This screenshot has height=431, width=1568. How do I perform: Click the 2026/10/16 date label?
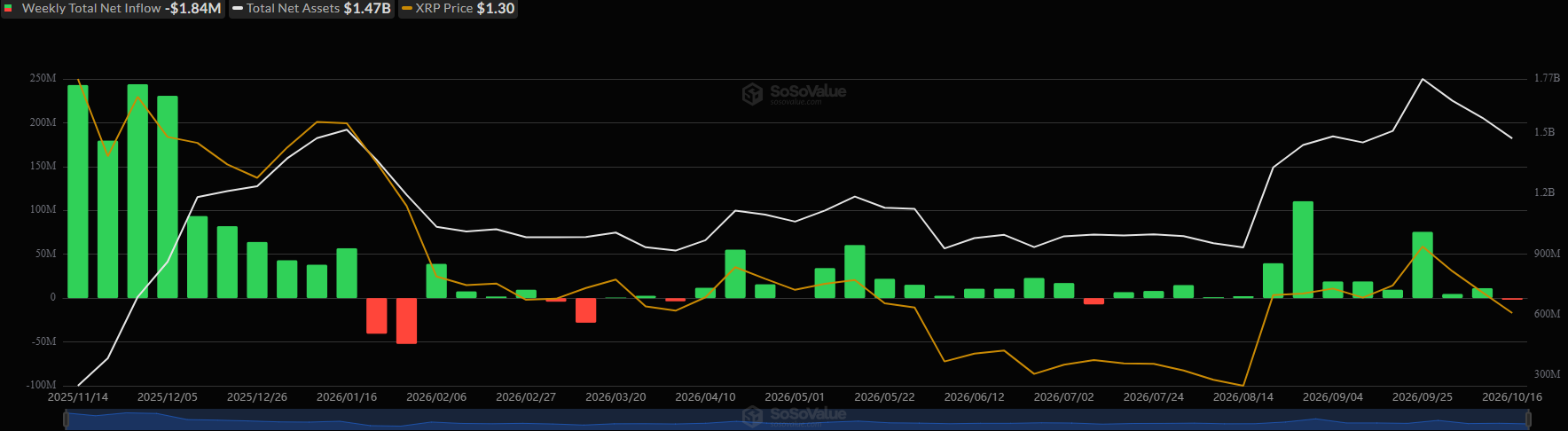point(1512,397)
